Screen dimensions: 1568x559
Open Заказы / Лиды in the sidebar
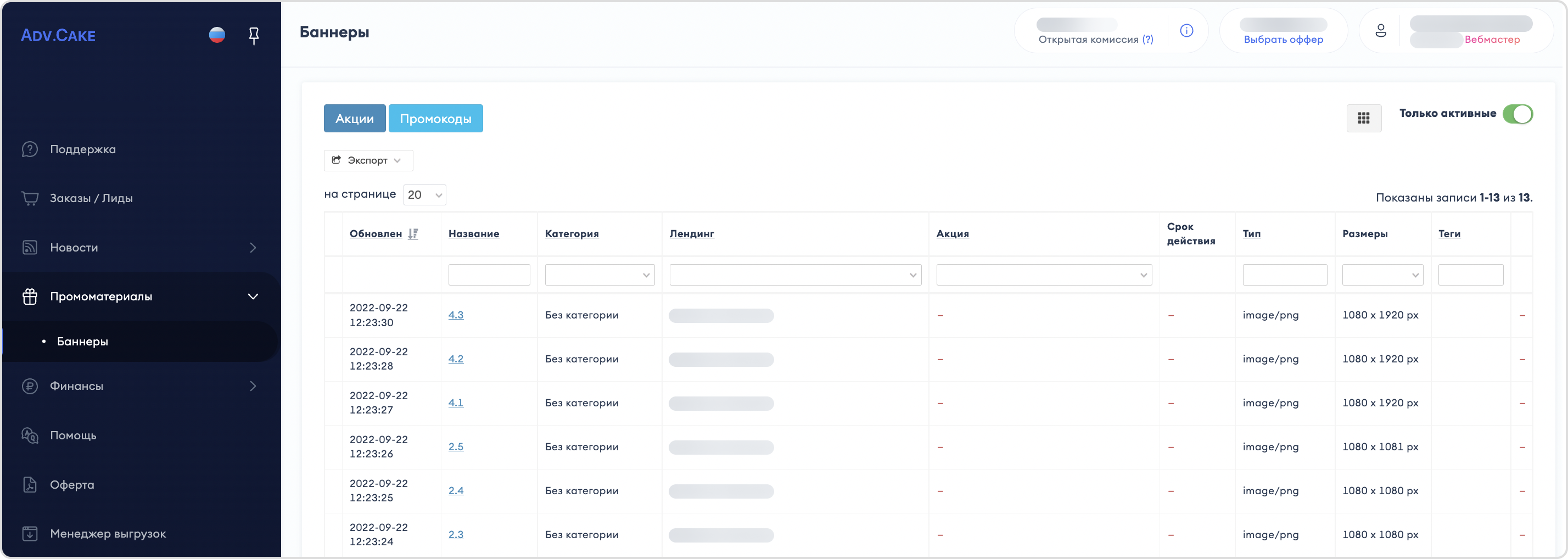pyautogui.click(x=91, y=198)
